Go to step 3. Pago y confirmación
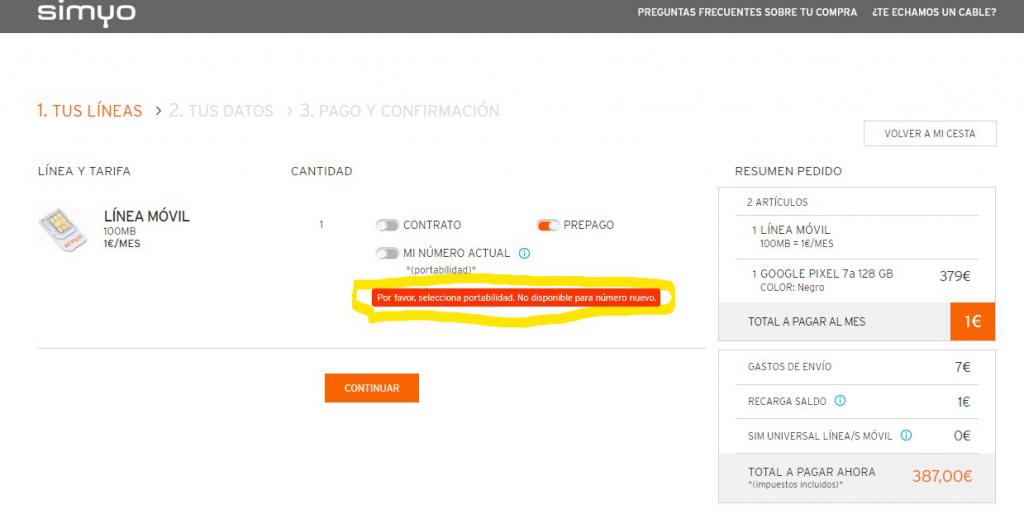The image size is (1024, 519). coord(400,111)
